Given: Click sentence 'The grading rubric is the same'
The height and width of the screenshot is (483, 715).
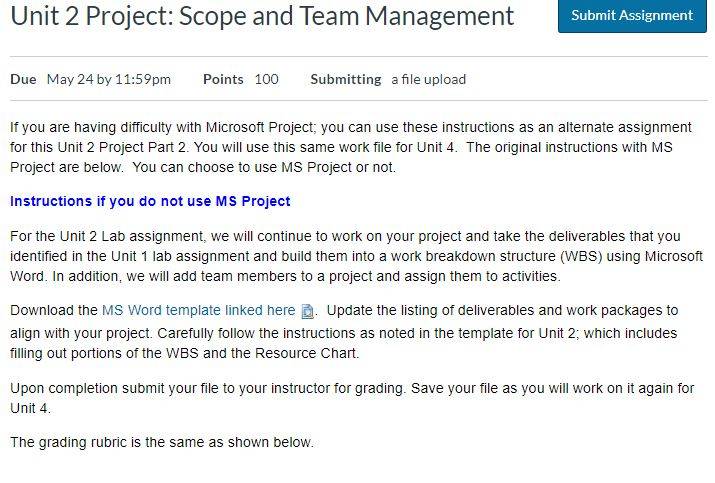Looking at the screenshot, I should coord(162,442).
